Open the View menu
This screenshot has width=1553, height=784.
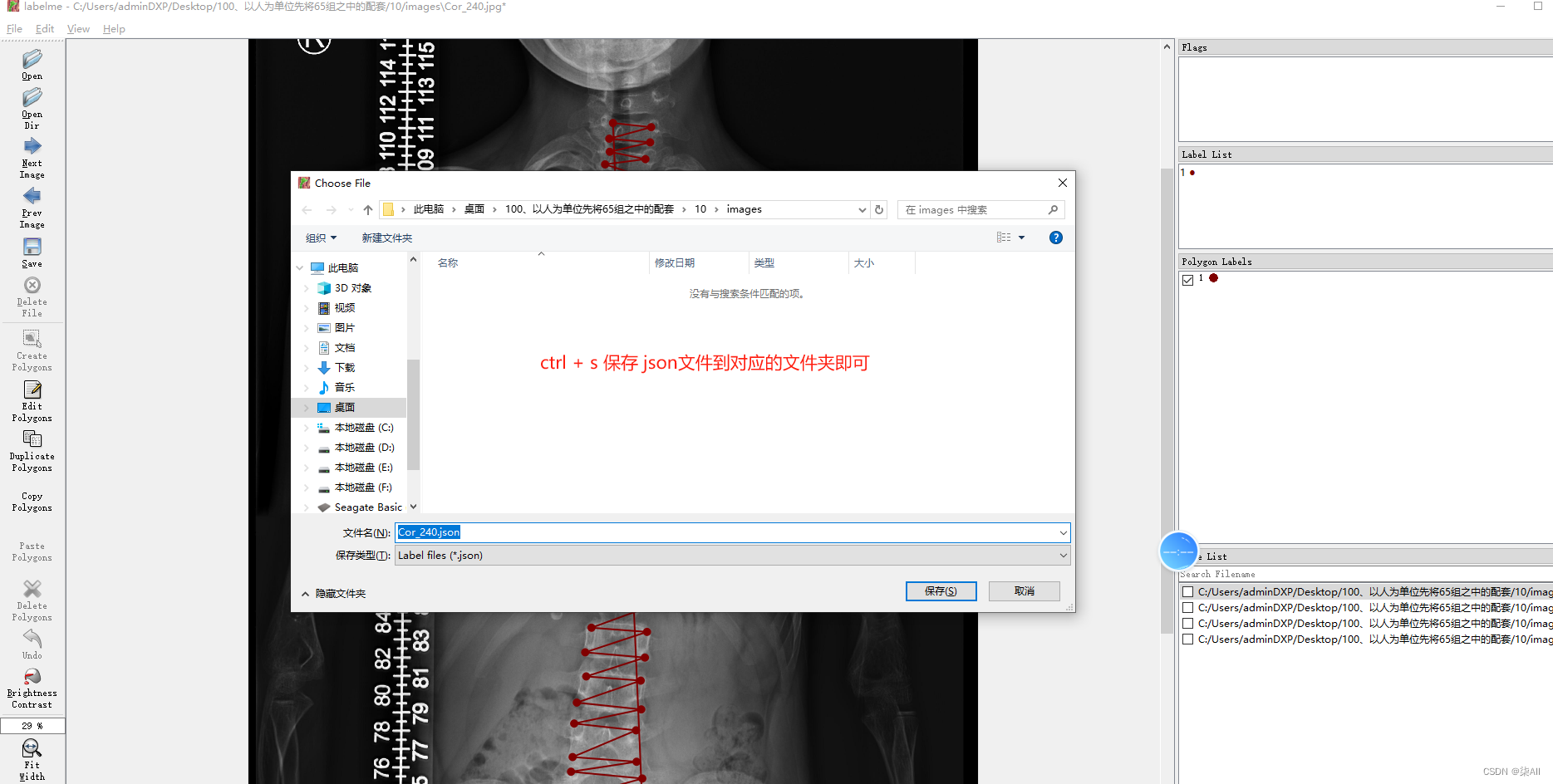coord(78,29)
